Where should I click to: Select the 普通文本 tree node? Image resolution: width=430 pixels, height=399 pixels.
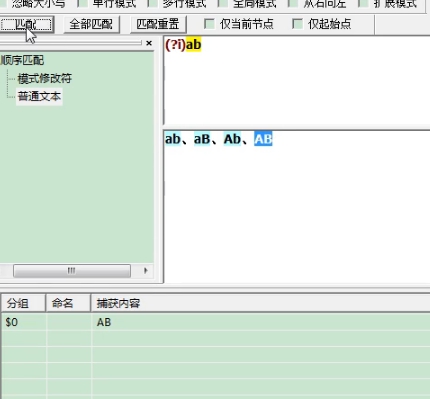pos(39,97)
